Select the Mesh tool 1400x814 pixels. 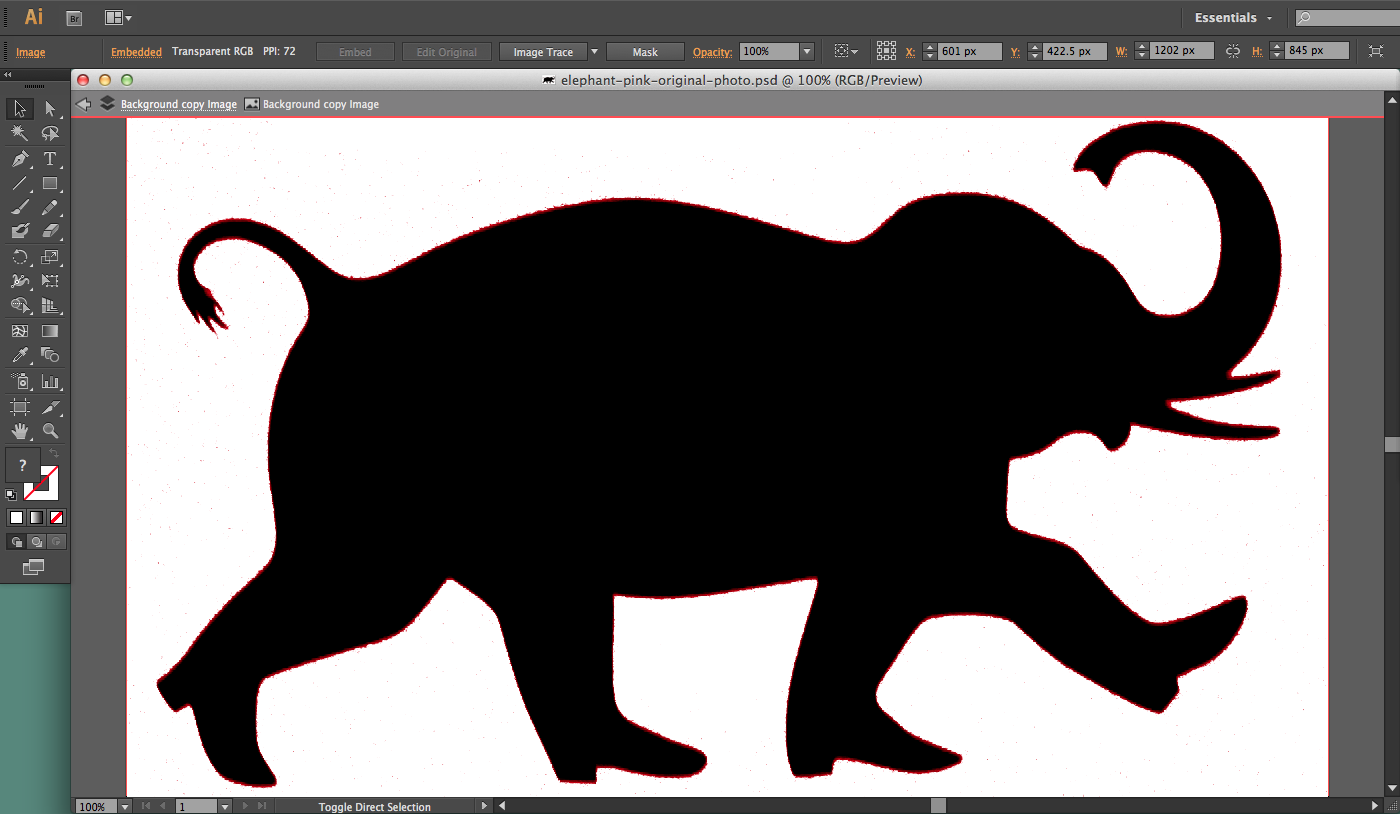click(20, 331)
